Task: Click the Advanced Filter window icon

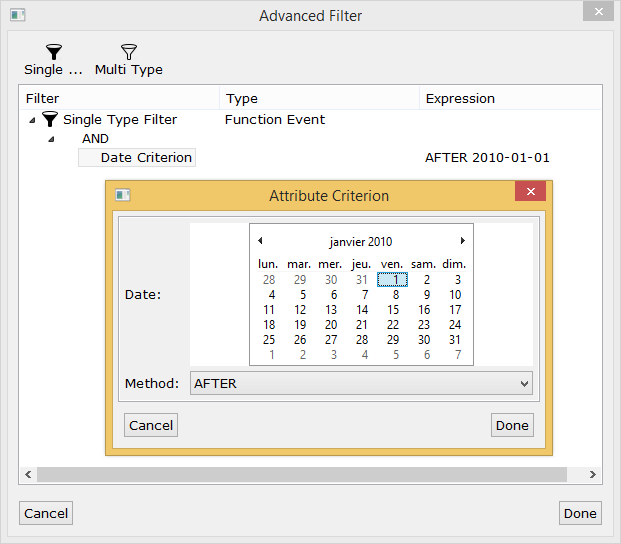Action: click(x=17, y=15)
